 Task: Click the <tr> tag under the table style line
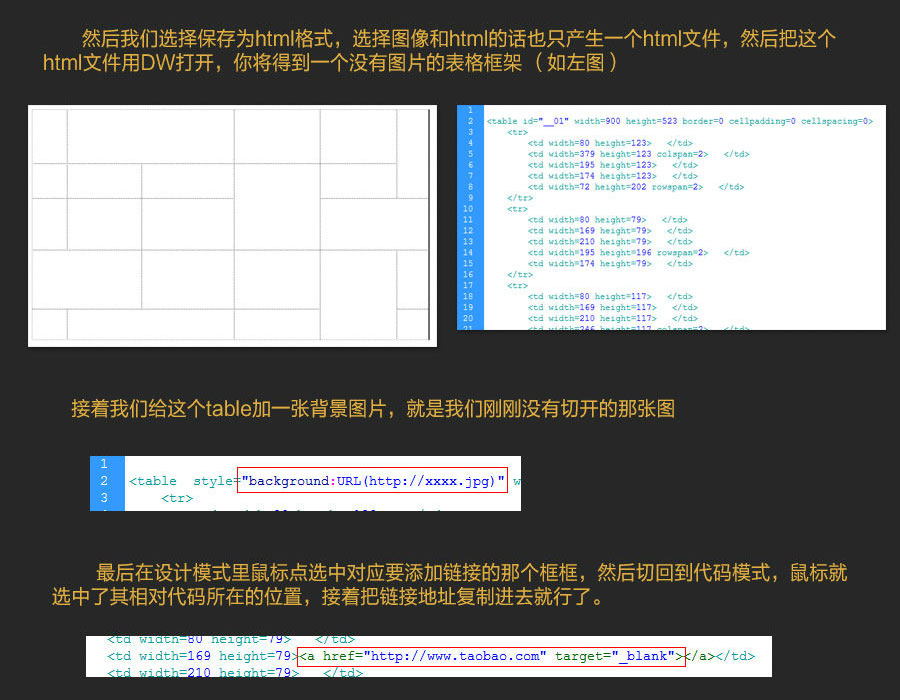click(177, 498)
